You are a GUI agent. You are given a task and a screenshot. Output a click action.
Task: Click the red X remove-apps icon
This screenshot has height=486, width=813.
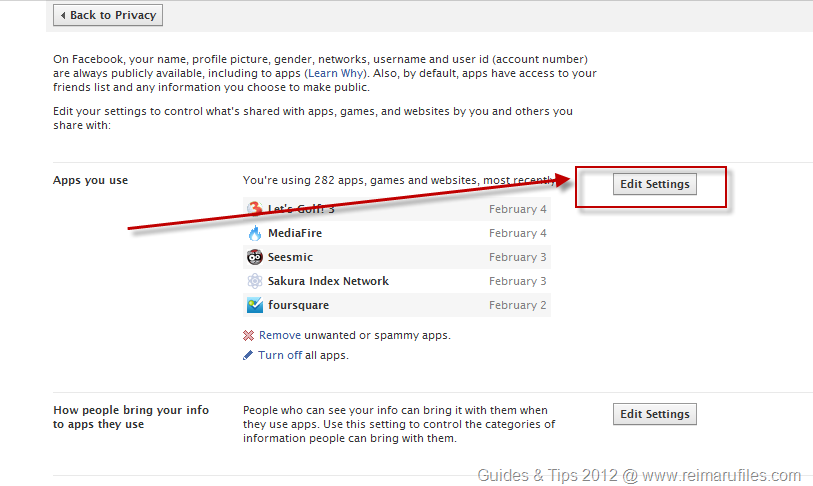pos(249,336)
